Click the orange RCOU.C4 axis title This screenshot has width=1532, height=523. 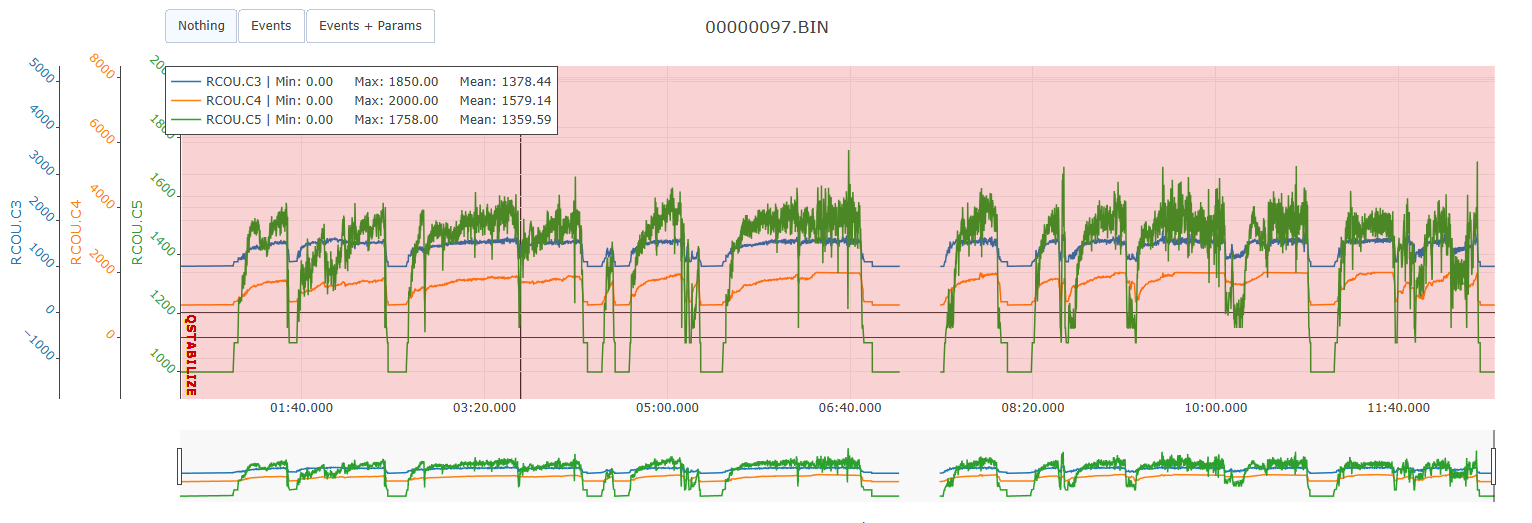tap(76, 233)
